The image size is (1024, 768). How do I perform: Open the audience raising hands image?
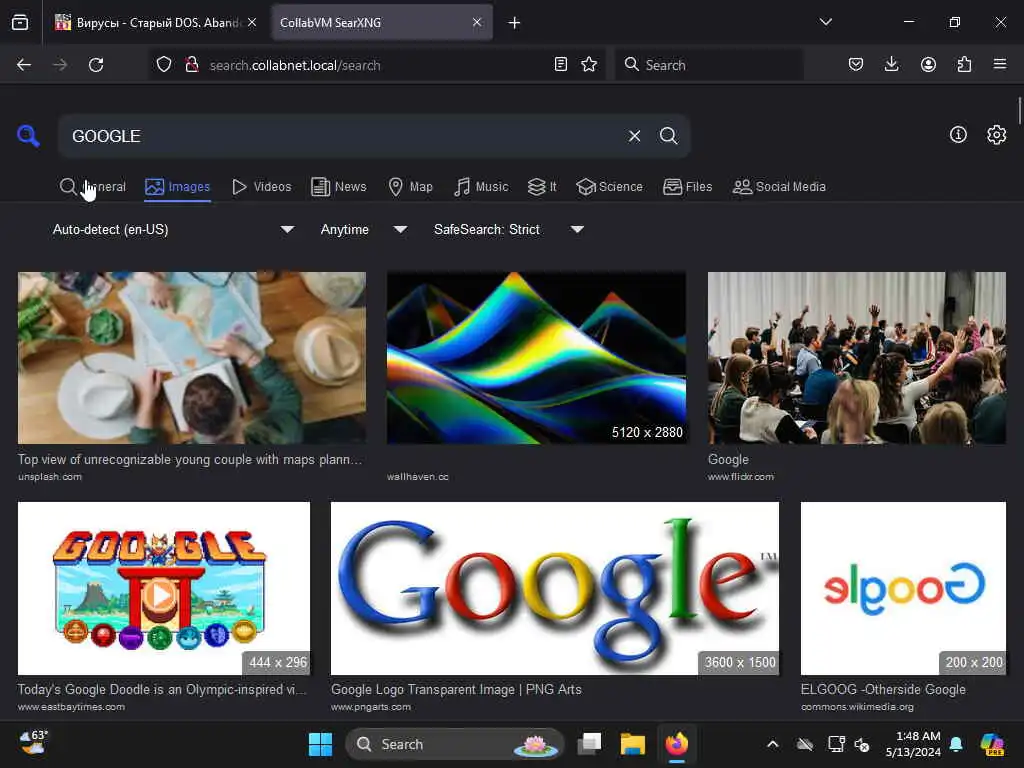click(x=857, y=358)
